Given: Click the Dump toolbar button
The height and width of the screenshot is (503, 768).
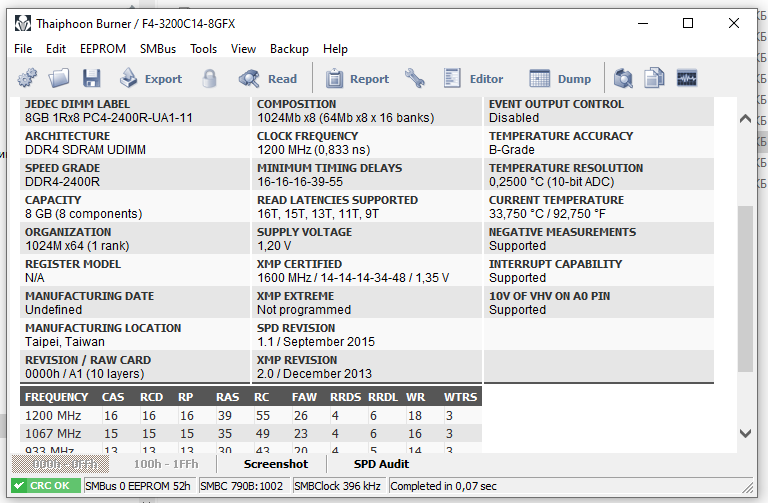Looking at the screenshot, I should [x=560, y=78].
